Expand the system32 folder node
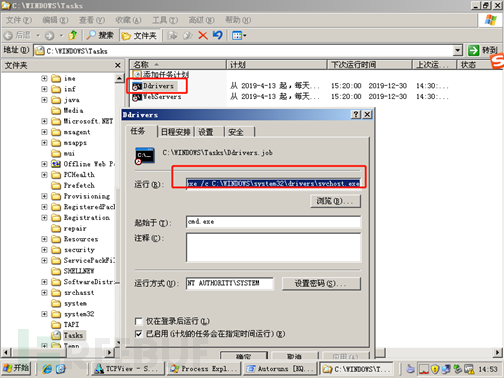Screen dimensions: 504x378 pos(44,314)
